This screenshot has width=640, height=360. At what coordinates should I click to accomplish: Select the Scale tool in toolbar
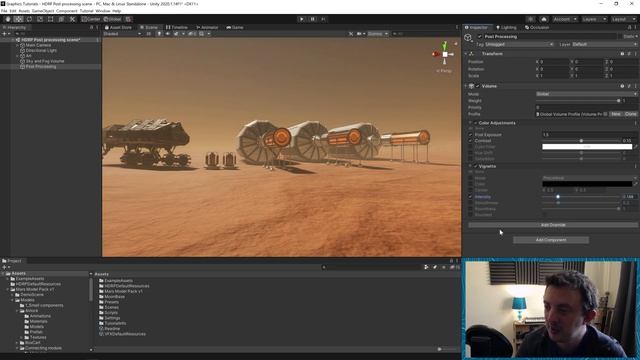click(40, 19)
